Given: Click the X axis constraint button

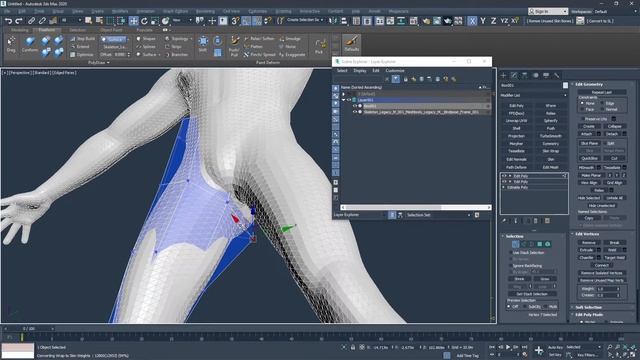Looking at the screenshot, I should [x=472, y=21].
